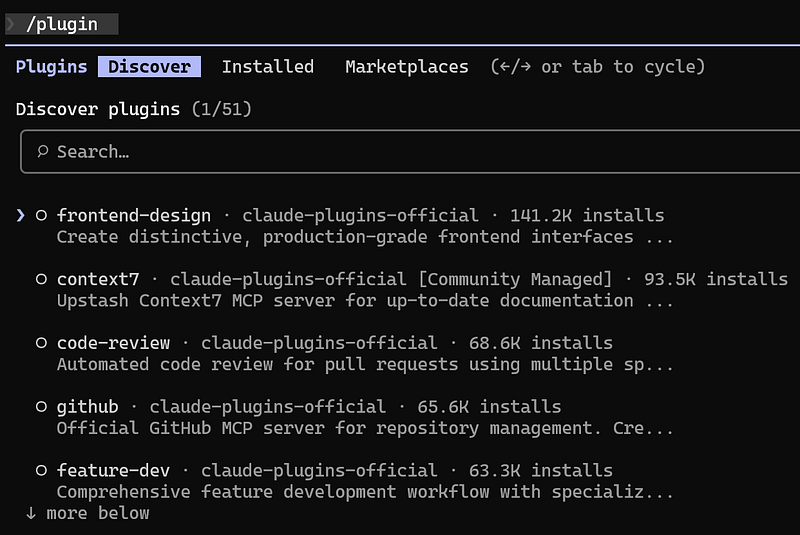Toggle the code-review plugin radio circle

pyautogui.click(x=42, y=343)
